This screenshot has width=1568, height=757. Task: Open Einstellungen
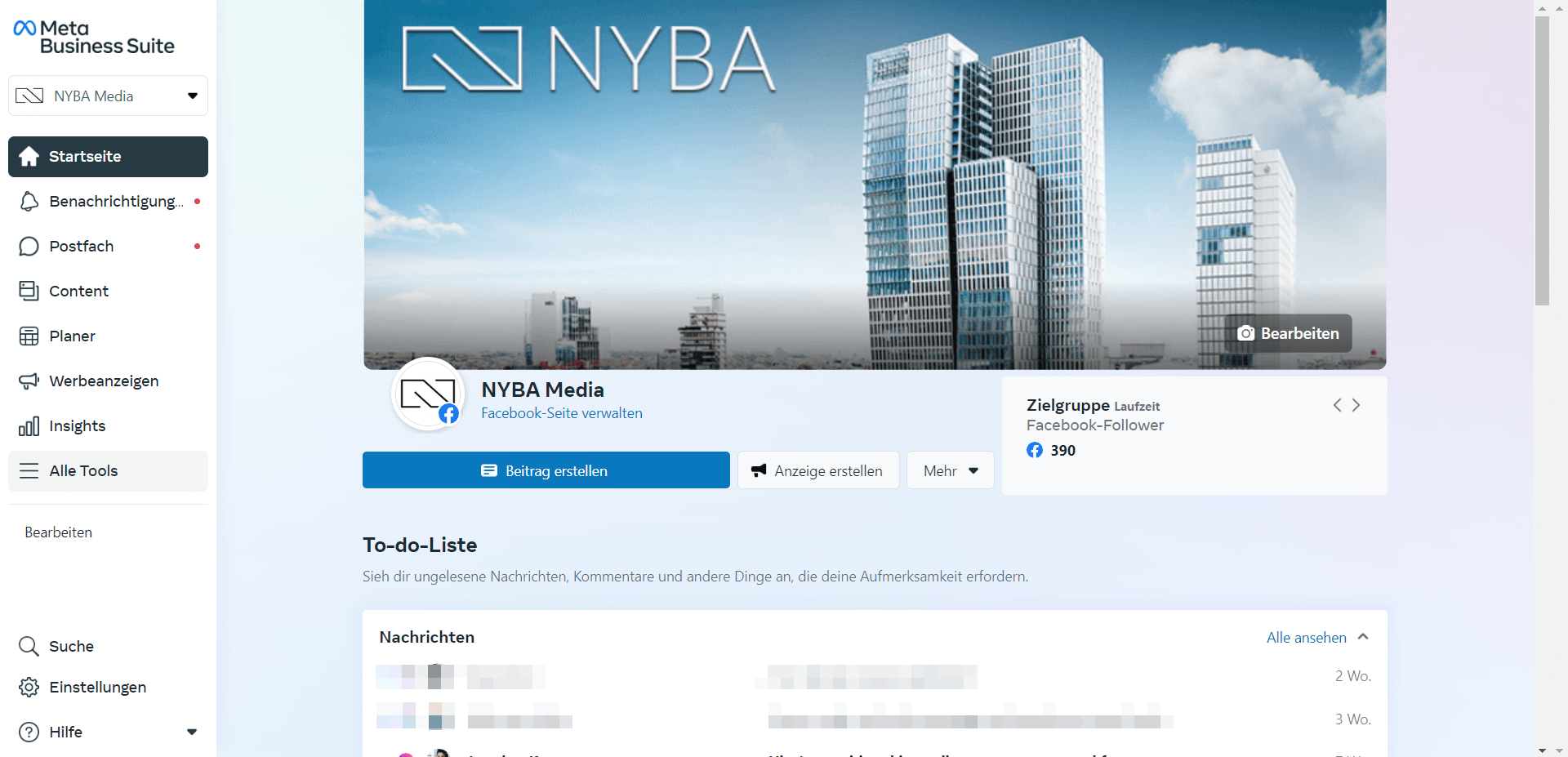[108, 688]
